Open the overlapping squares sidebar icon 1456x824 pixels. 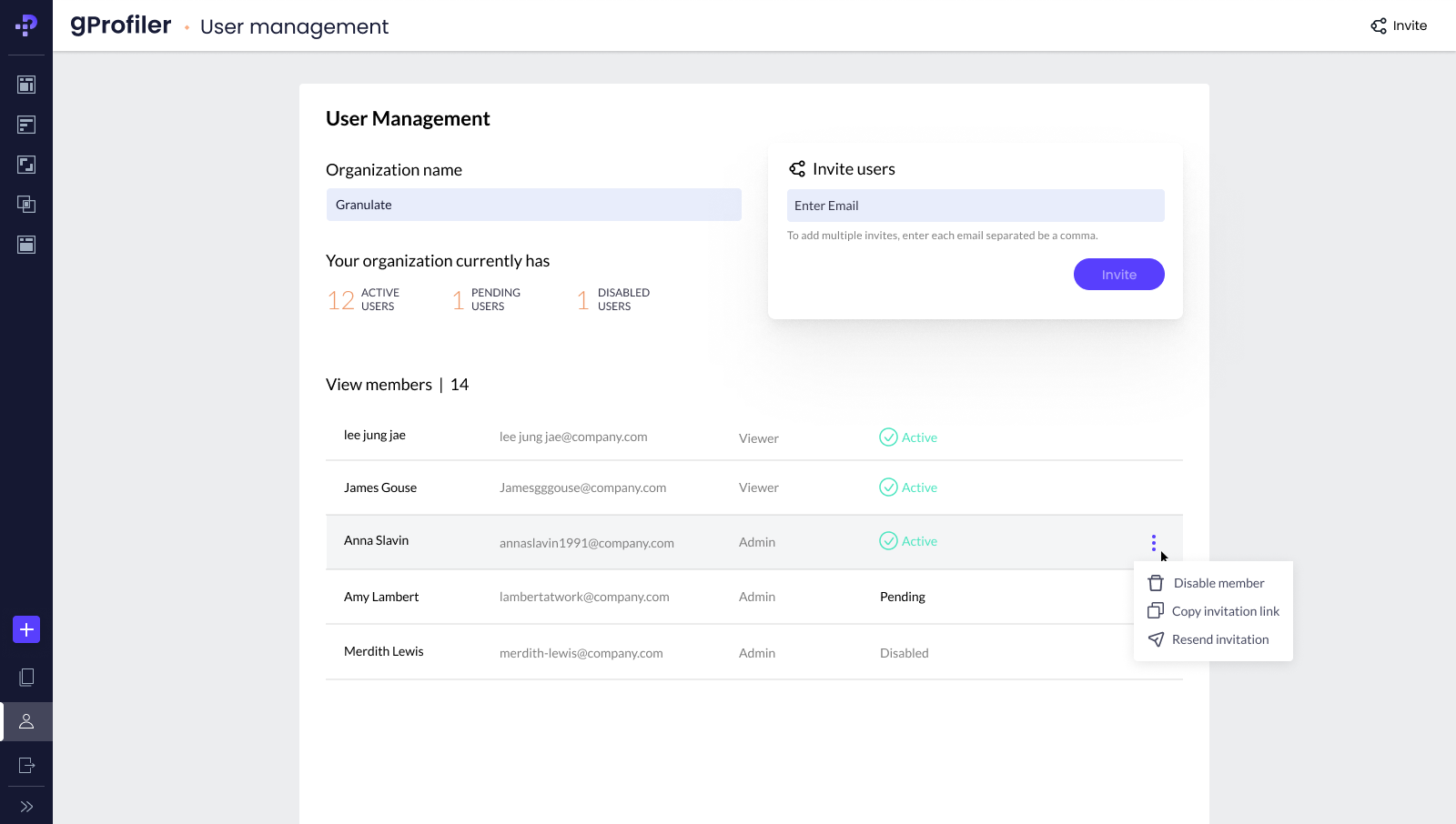[26, 205]
